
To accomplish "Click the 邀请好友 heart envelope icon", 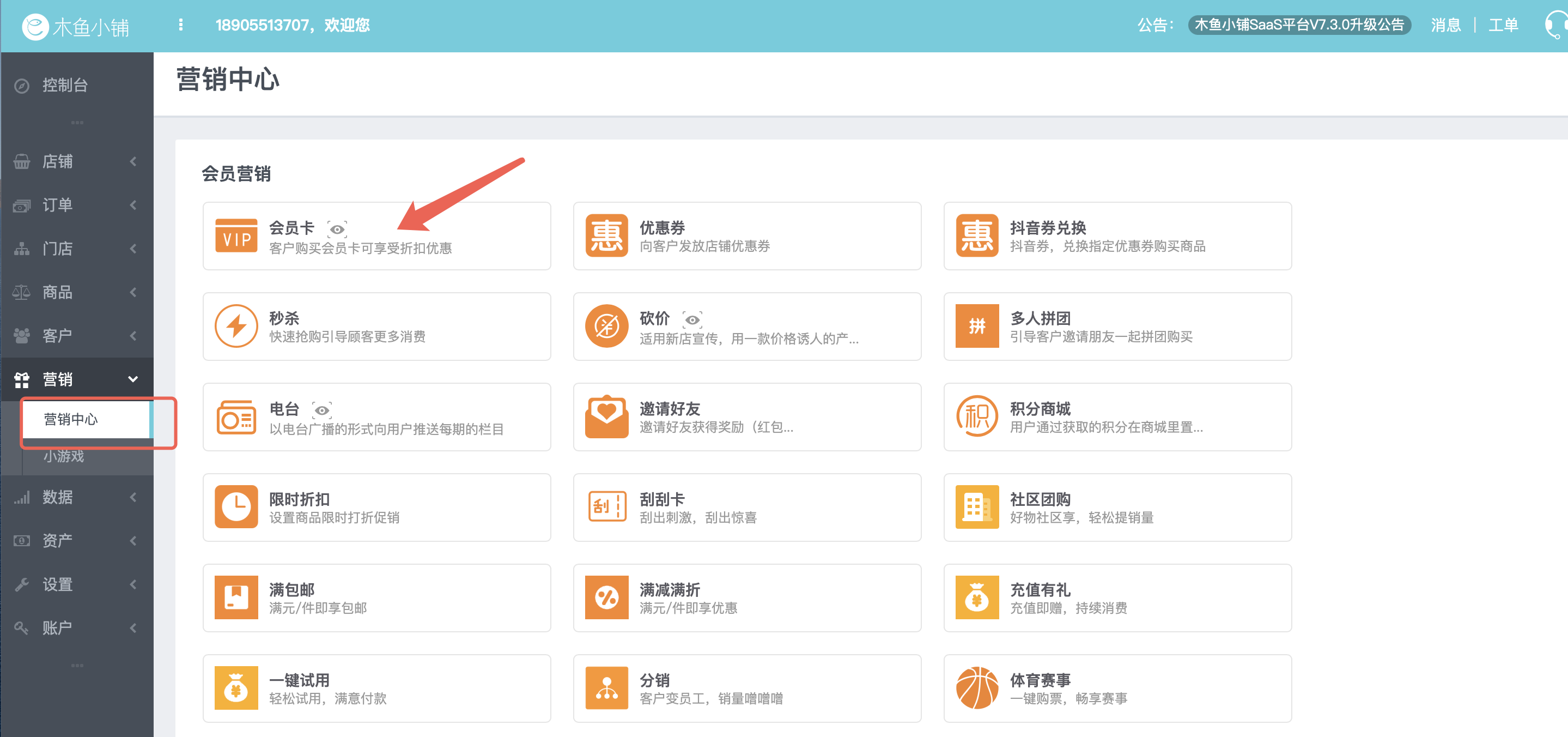I will pyautogui.click(x=606, y=417).
